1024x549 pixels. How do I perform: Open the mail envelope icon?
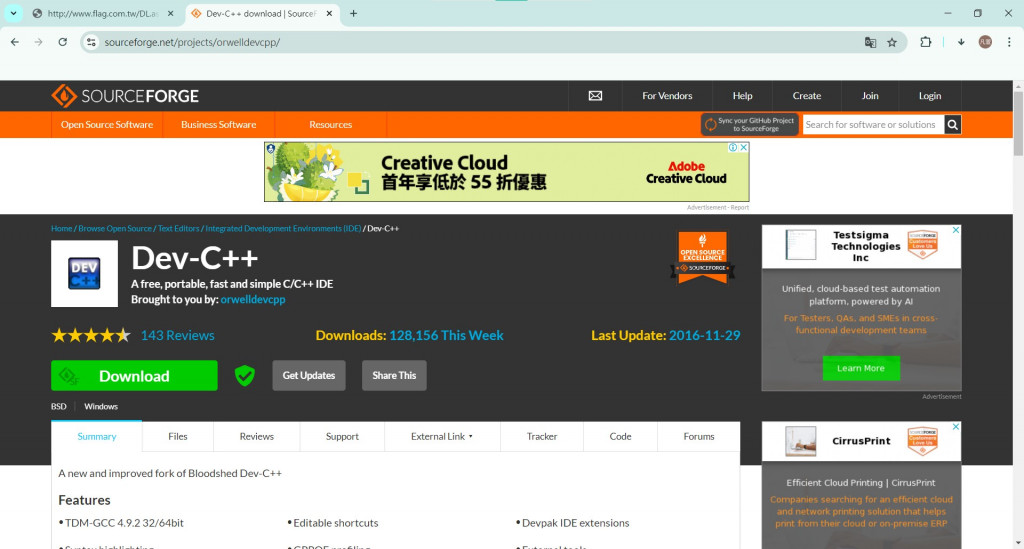point(595,96)
